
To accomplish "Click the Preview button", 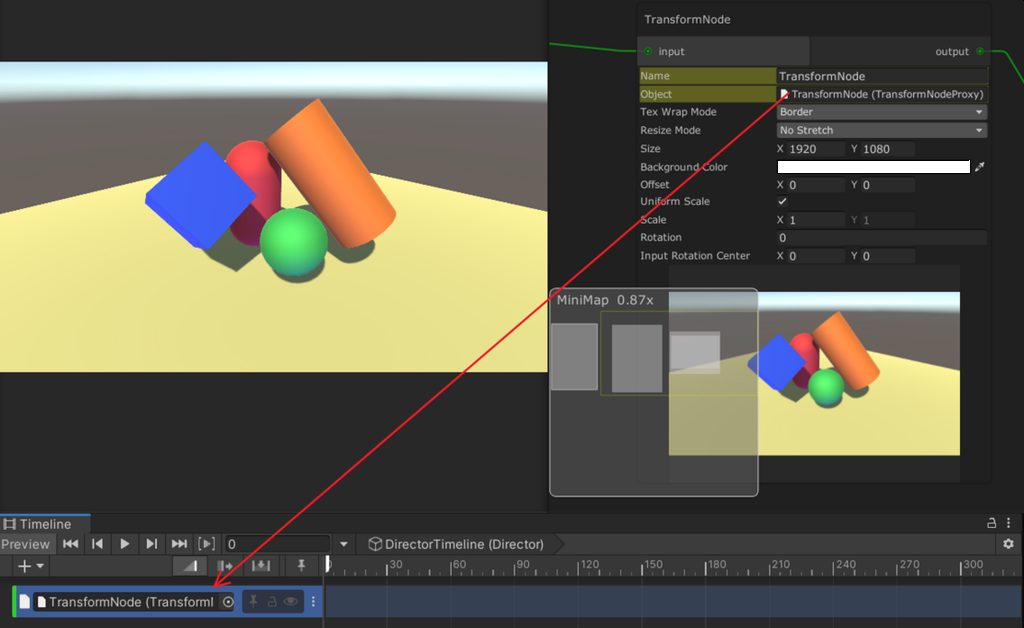I will point(24,544).
